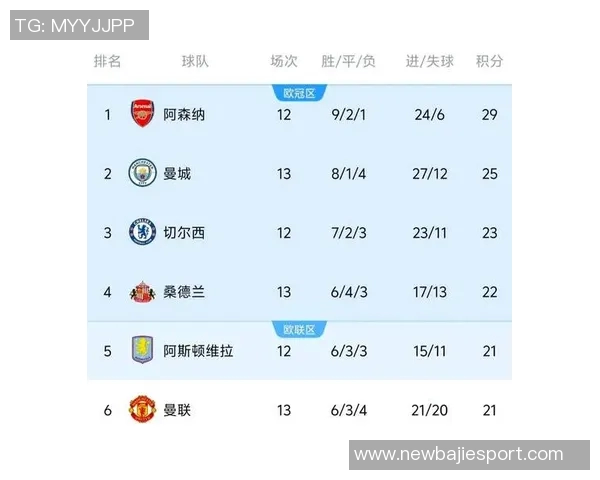Click the Aston Villa club crest
The image size is (600, 480).
tap(142, 350)
